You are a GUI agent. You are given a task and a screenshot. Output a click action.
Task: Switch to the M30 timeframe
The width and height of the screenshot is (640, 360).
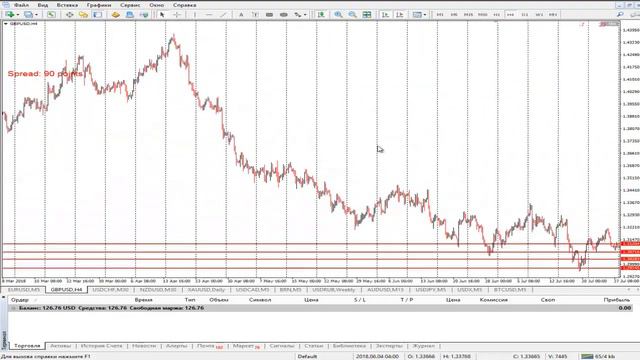[482, 15]
